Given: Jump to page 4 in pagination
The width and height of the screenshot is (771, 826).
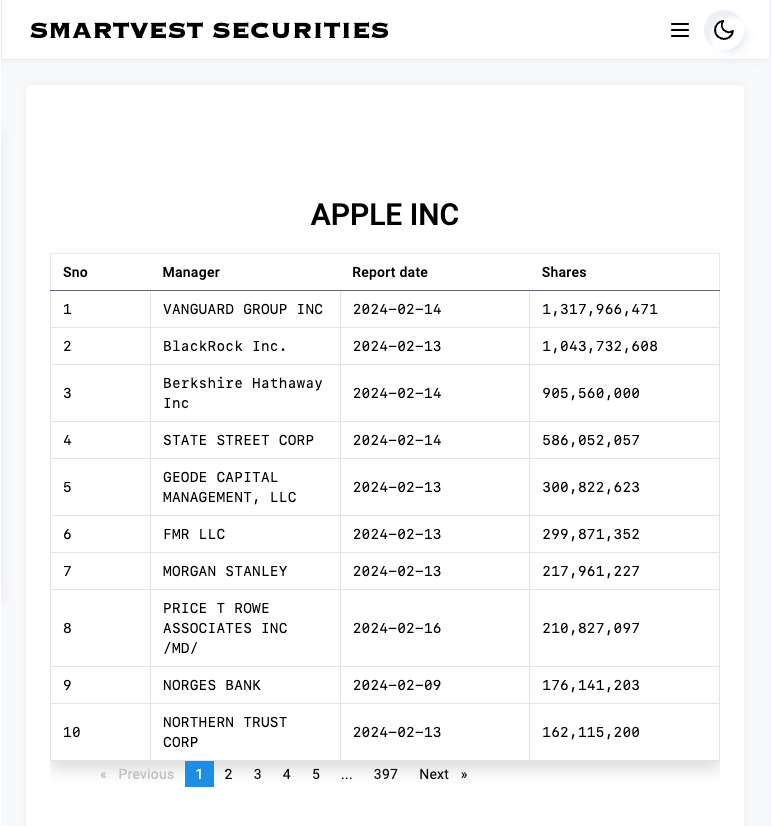Looking at the screenshot, I should (x=286, y=774).
